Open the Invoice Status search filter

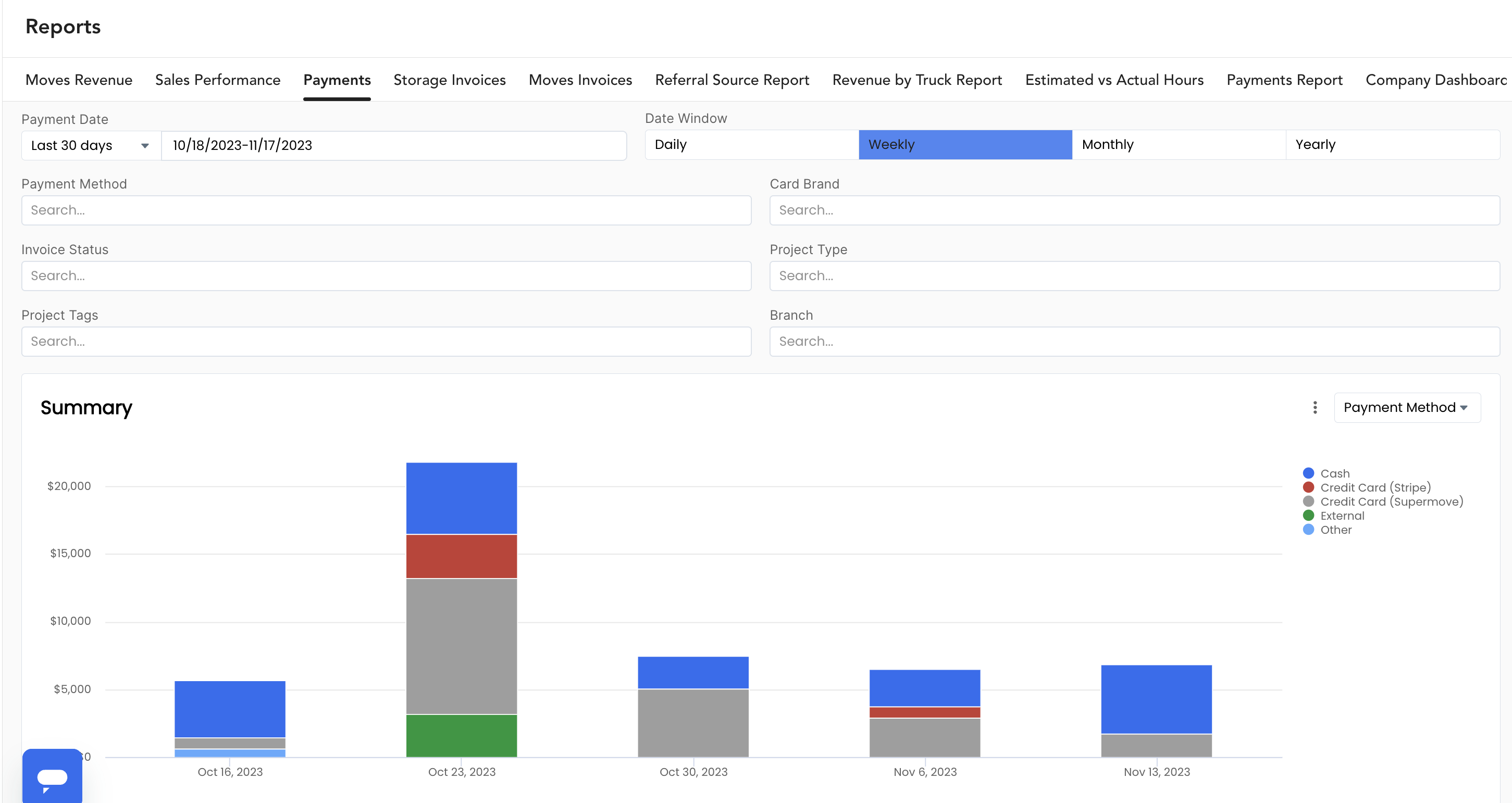point(386,275)
